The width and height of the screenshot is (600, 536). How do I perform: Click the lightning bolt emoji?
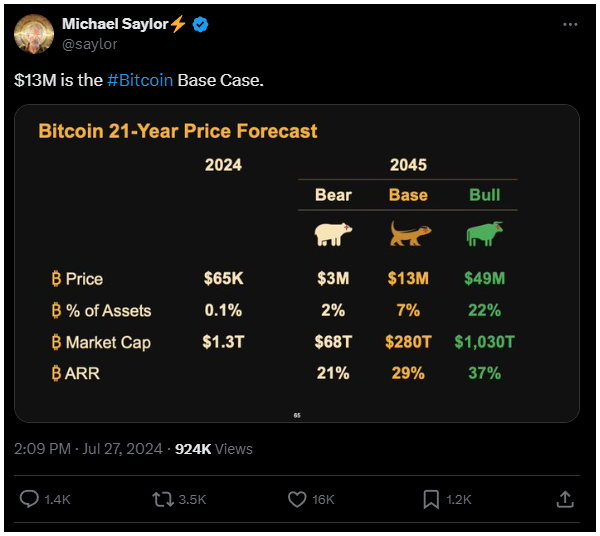click(x=178, y=24)
